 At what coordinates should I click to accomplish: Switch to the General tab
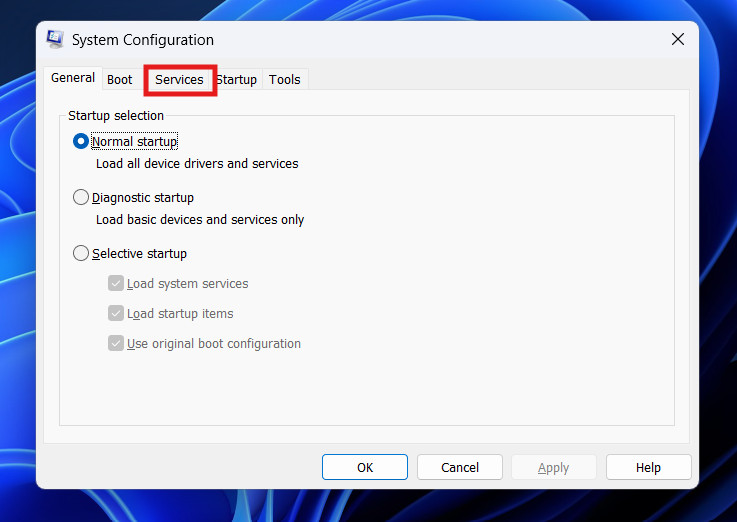pyautogui.click(x=73, y=78)
